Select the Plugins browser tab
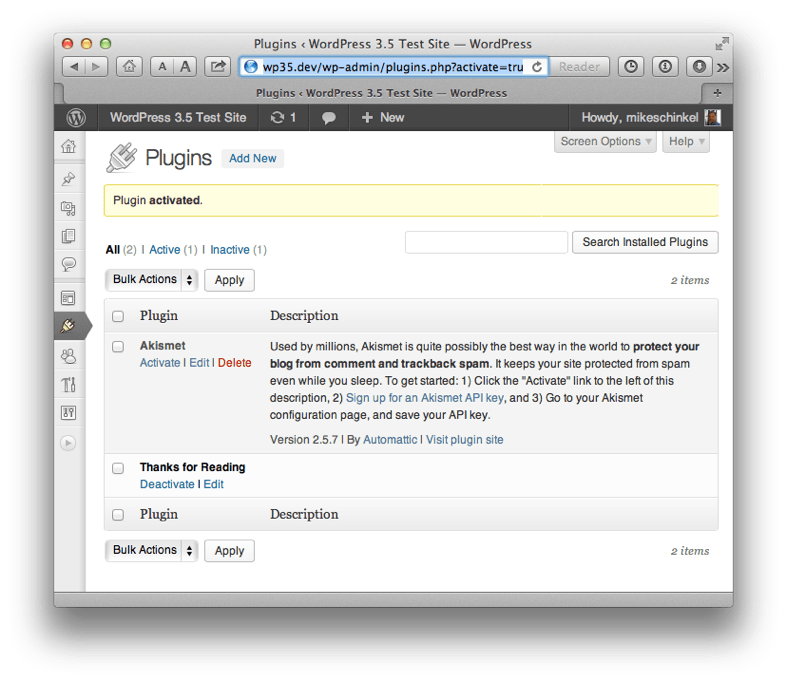Image resolution: width=787 pixels, height=682 pixels. pos(381,93)
